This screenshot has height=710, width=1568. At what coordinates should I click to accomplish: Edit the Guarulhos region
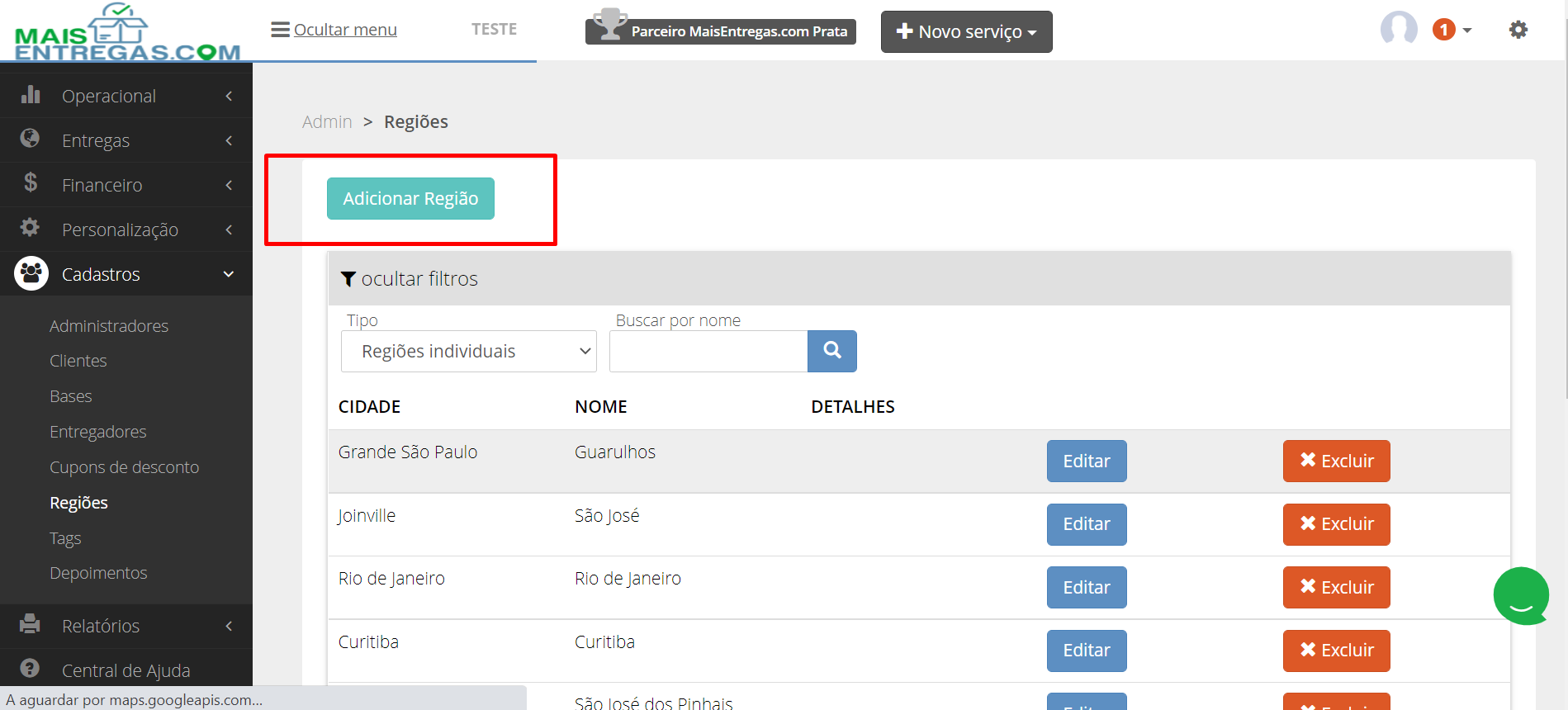pyautogui.click(x=1087, y=461)
